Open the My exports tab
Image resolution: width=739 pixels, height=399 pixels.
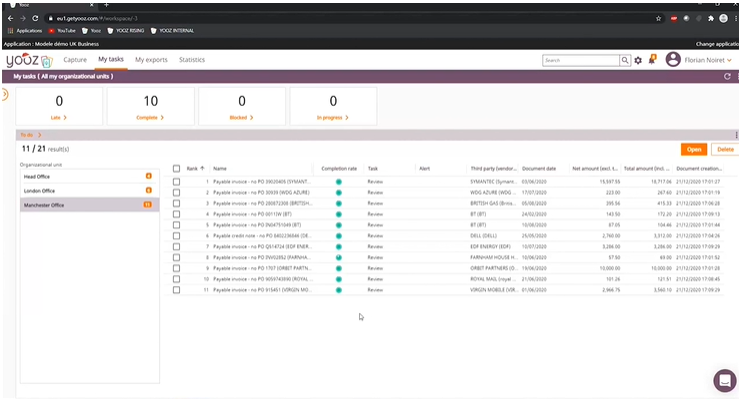[x=151, y=60]
